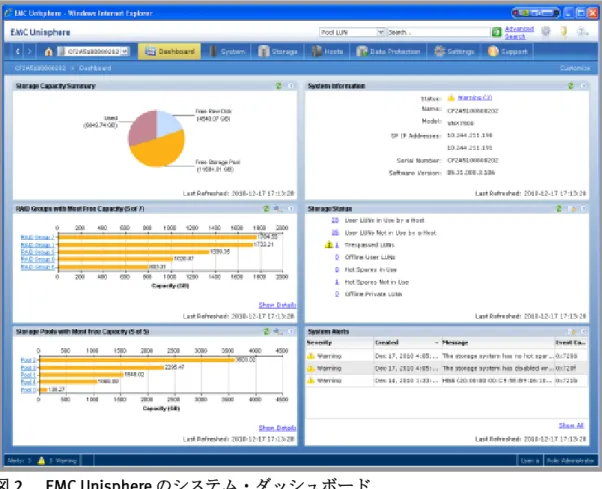This screenshot has width=602, height=489.
Task: Open Show Details in the RAID Groups panel
Action: click(x=277, y=305)
